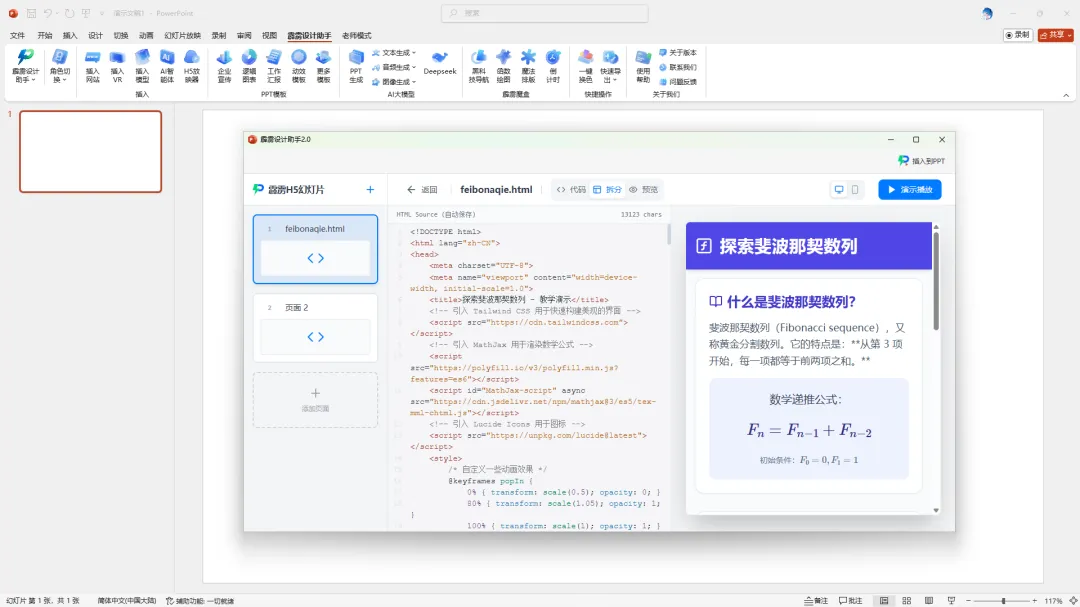
Task: Click the 倍数绘图 icon
Action: coord(503,66)
